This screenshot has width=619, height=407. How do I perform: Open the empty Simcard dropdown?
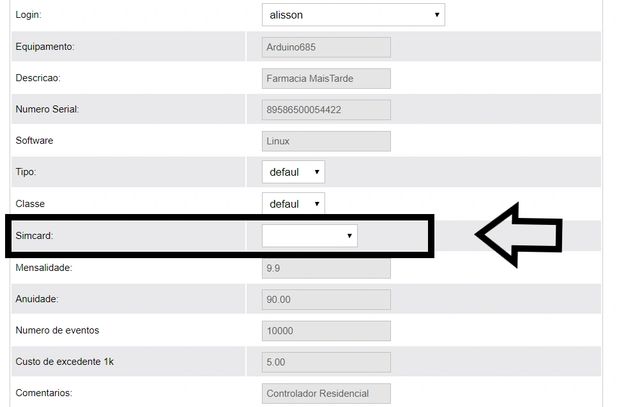[x=309, y=235]
